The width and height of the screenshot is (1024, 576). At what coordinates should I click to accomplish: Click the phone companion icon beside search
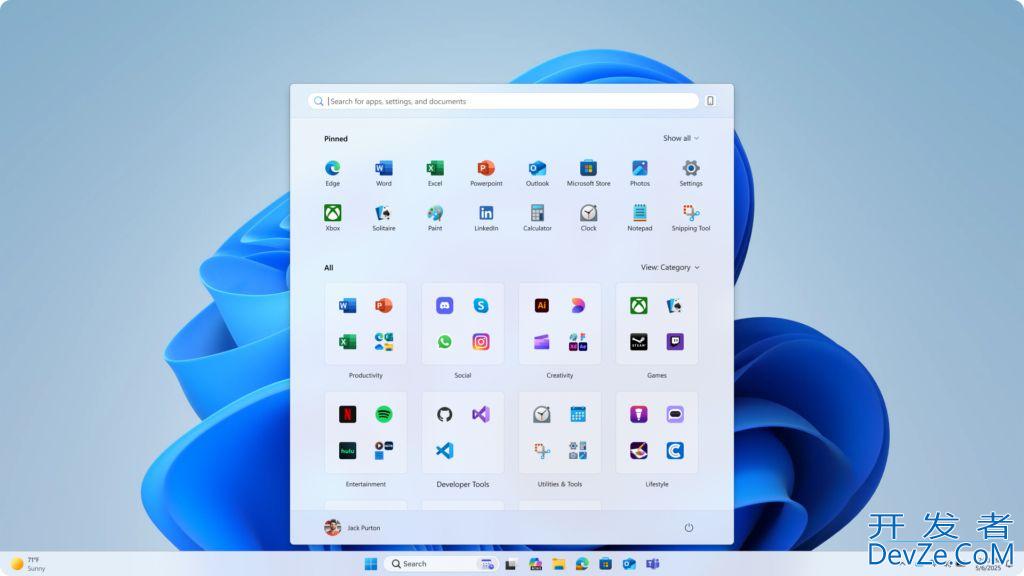click(x=710, y=101)
